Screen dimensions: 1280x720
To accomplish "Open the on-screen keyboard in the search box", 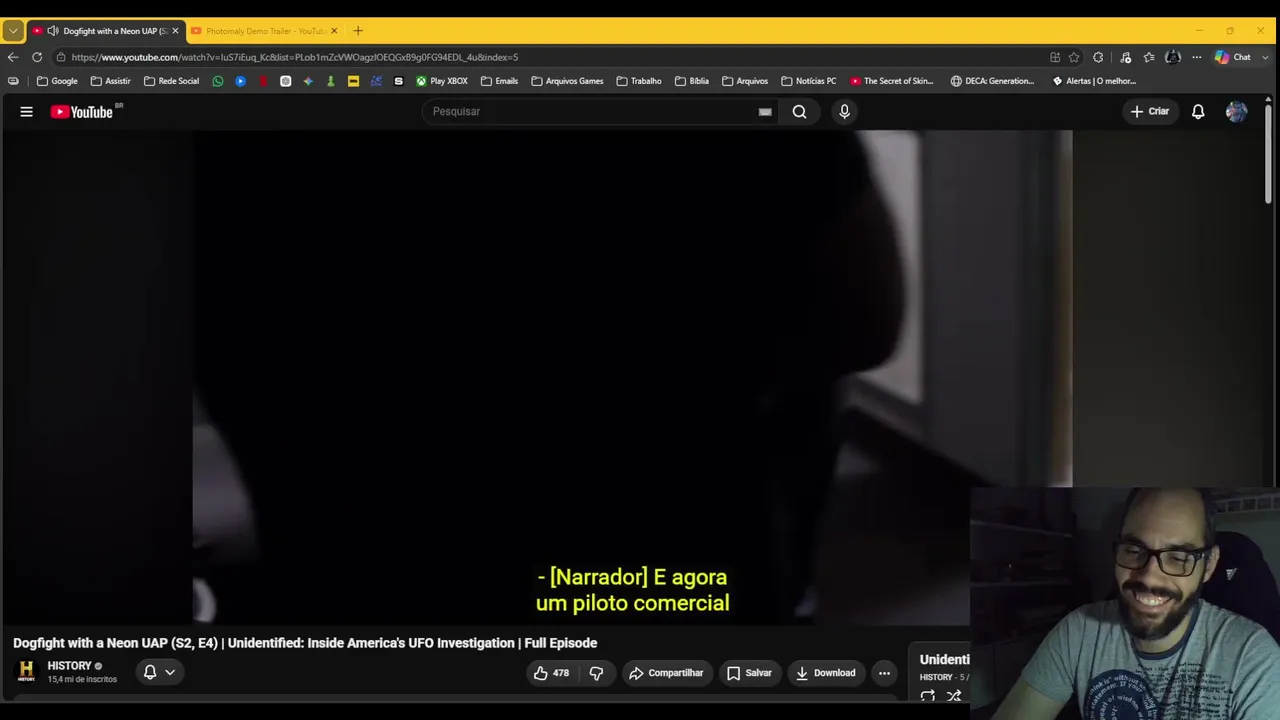I will tap(765, 112).
